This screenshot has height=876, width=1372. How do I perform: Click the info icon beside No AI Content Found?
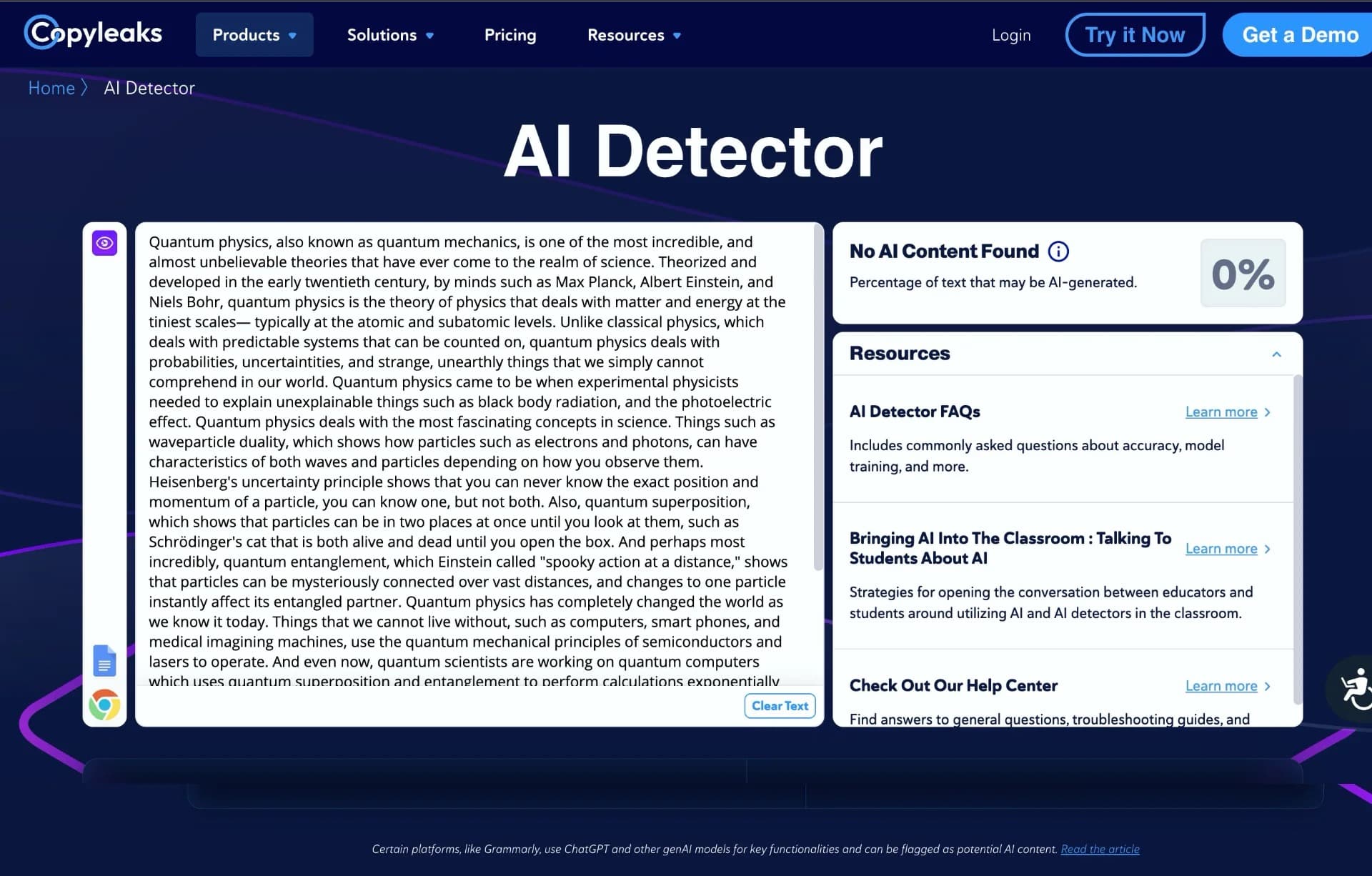click(x=1058, y=252)
